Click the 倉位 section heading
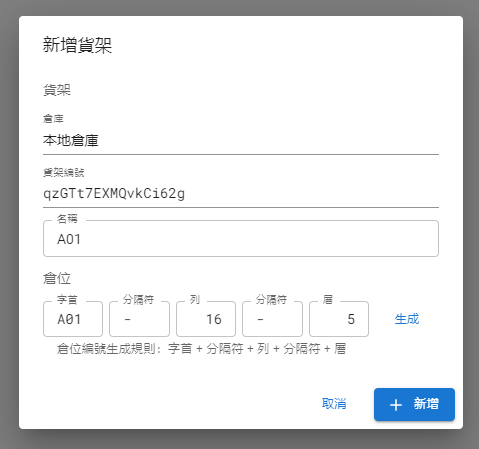 (x=57, y=278)
